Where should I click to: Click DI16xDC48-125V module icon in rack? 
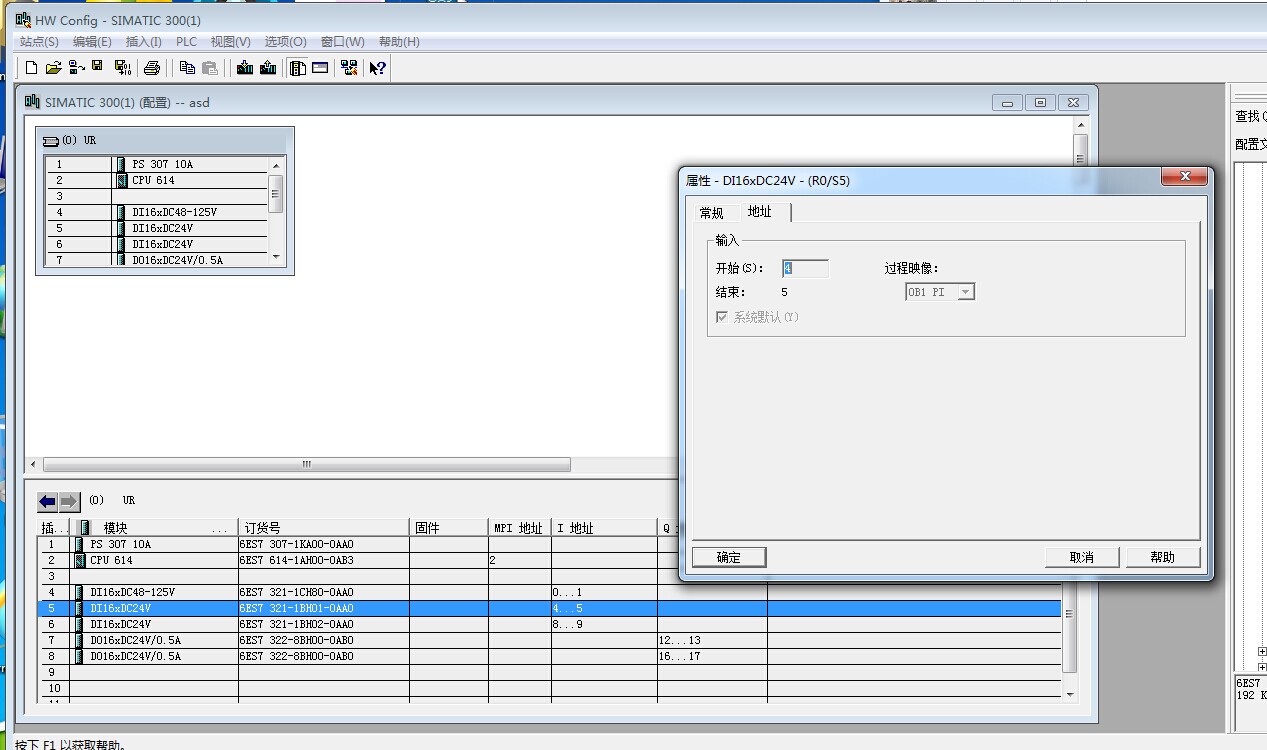(120, 212)
